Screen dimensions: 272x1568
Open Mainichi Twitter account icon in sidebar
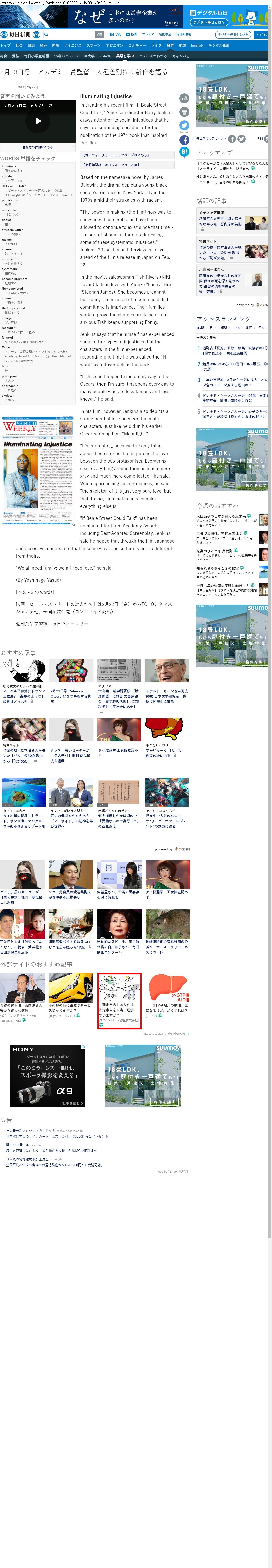pos(242,139)
